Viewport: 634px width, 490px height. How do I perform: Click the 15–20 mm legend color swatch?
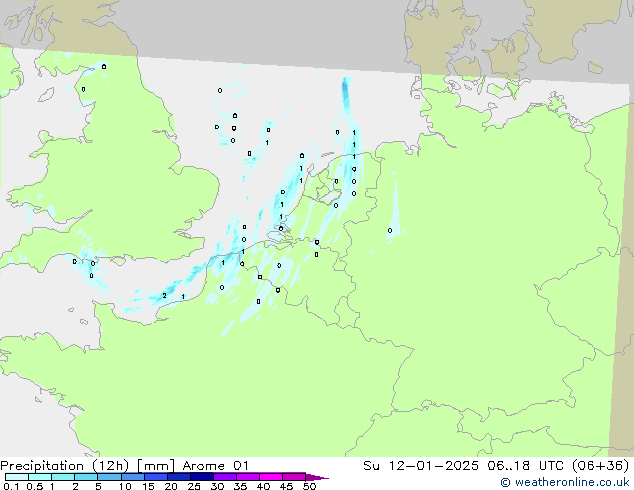[155, 477]
